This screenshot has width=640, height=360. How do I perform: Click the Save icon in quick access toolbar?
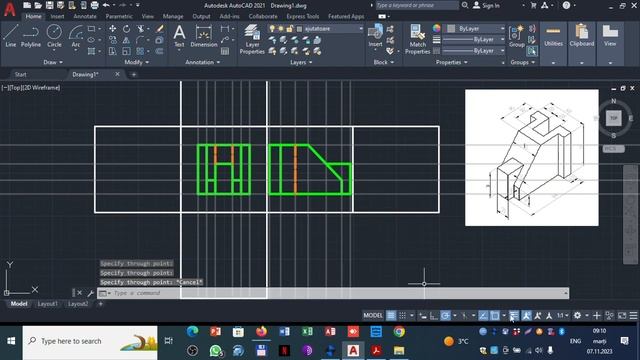tap(49, 5)
